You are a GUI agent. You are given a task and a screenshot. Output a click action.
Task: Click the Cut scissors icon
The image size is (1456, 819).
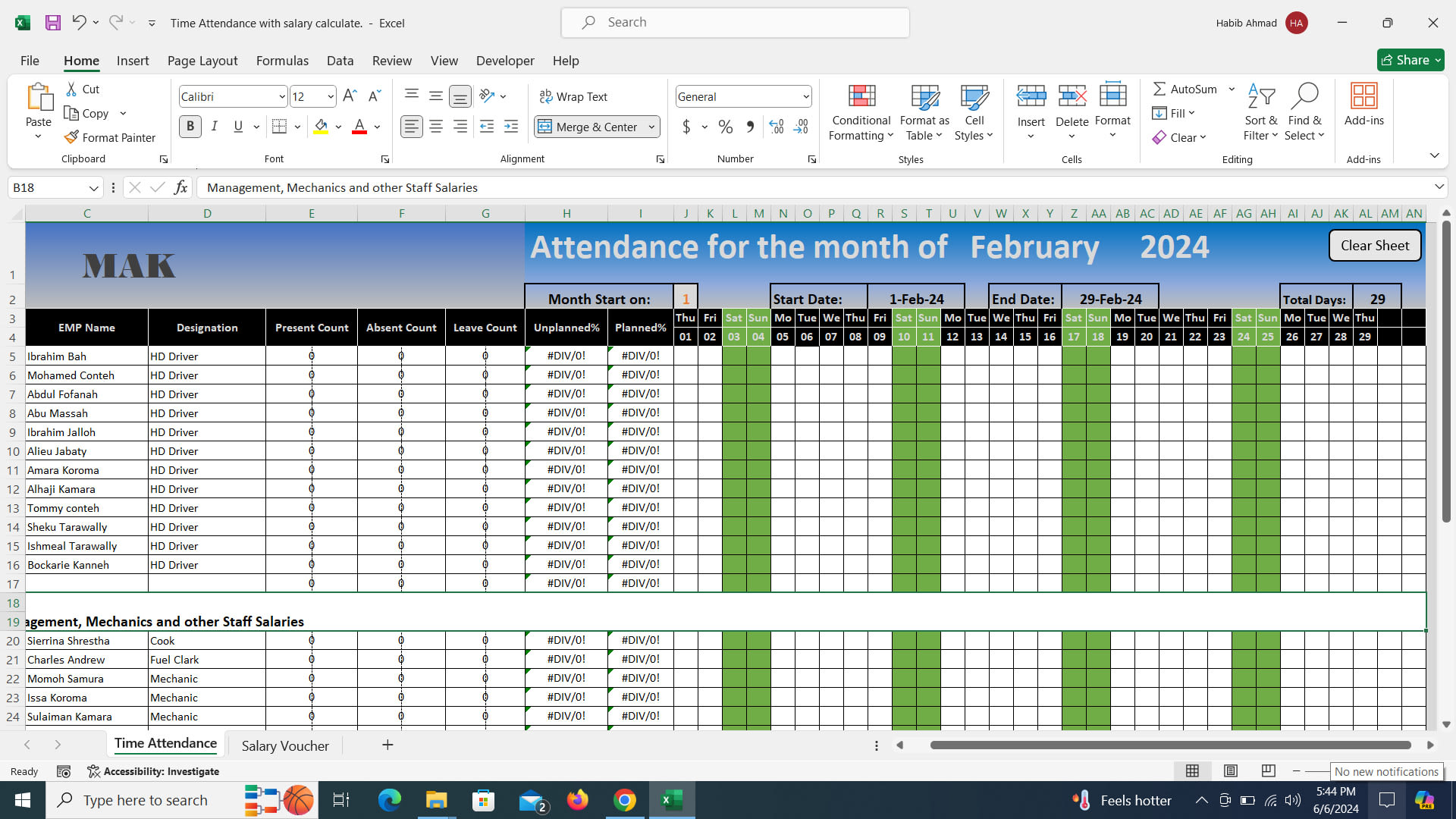click(71, 89)
